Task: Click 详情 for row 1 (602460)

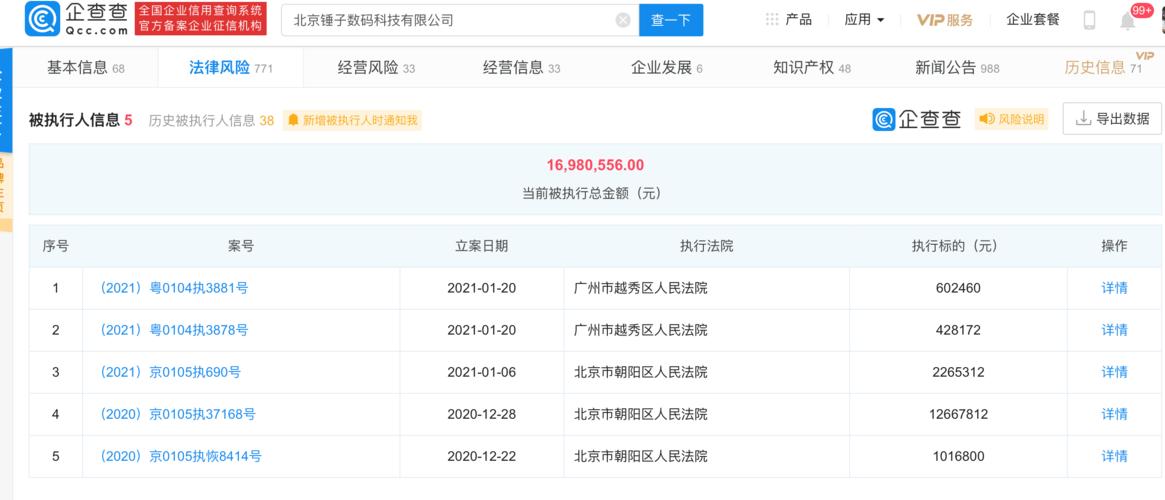Action: (1114, 288)
